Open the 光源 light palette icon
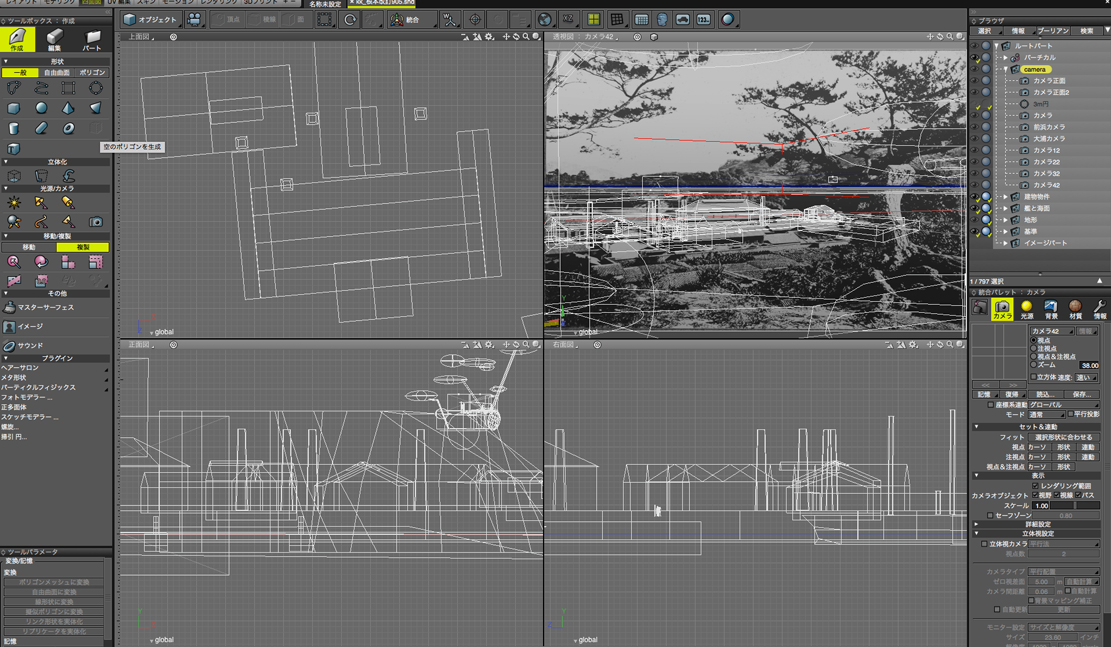Image resolution: width=1111 pixels, height=647 pixels. tap(1026, 309)
